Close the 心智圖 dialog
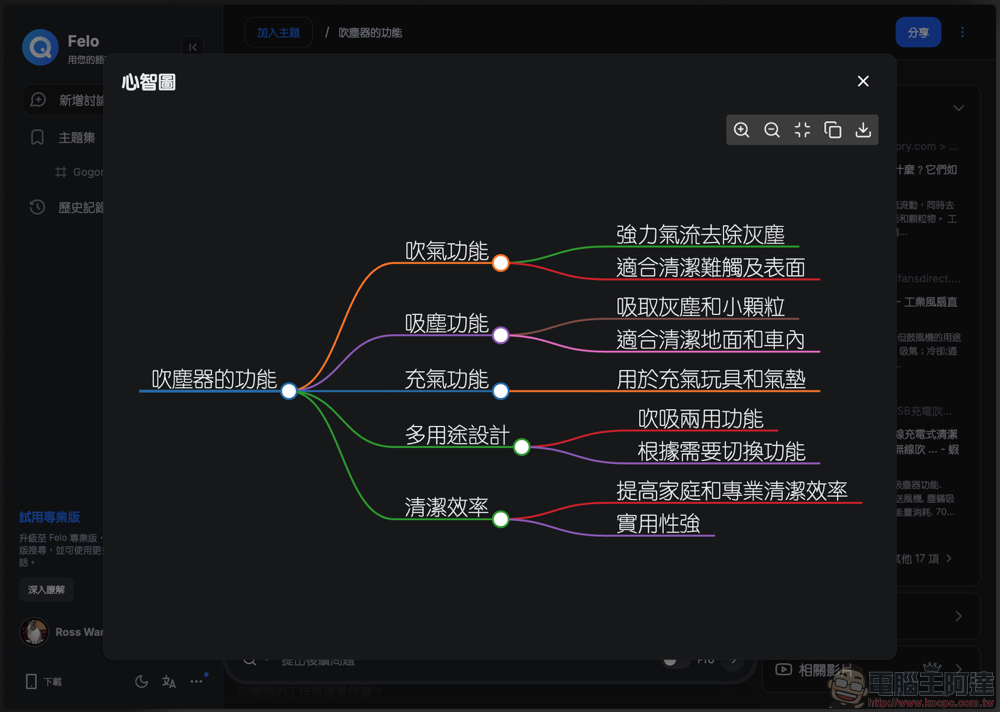The width and height of the screenshot is (1000, 712). (x=863, y=81)
